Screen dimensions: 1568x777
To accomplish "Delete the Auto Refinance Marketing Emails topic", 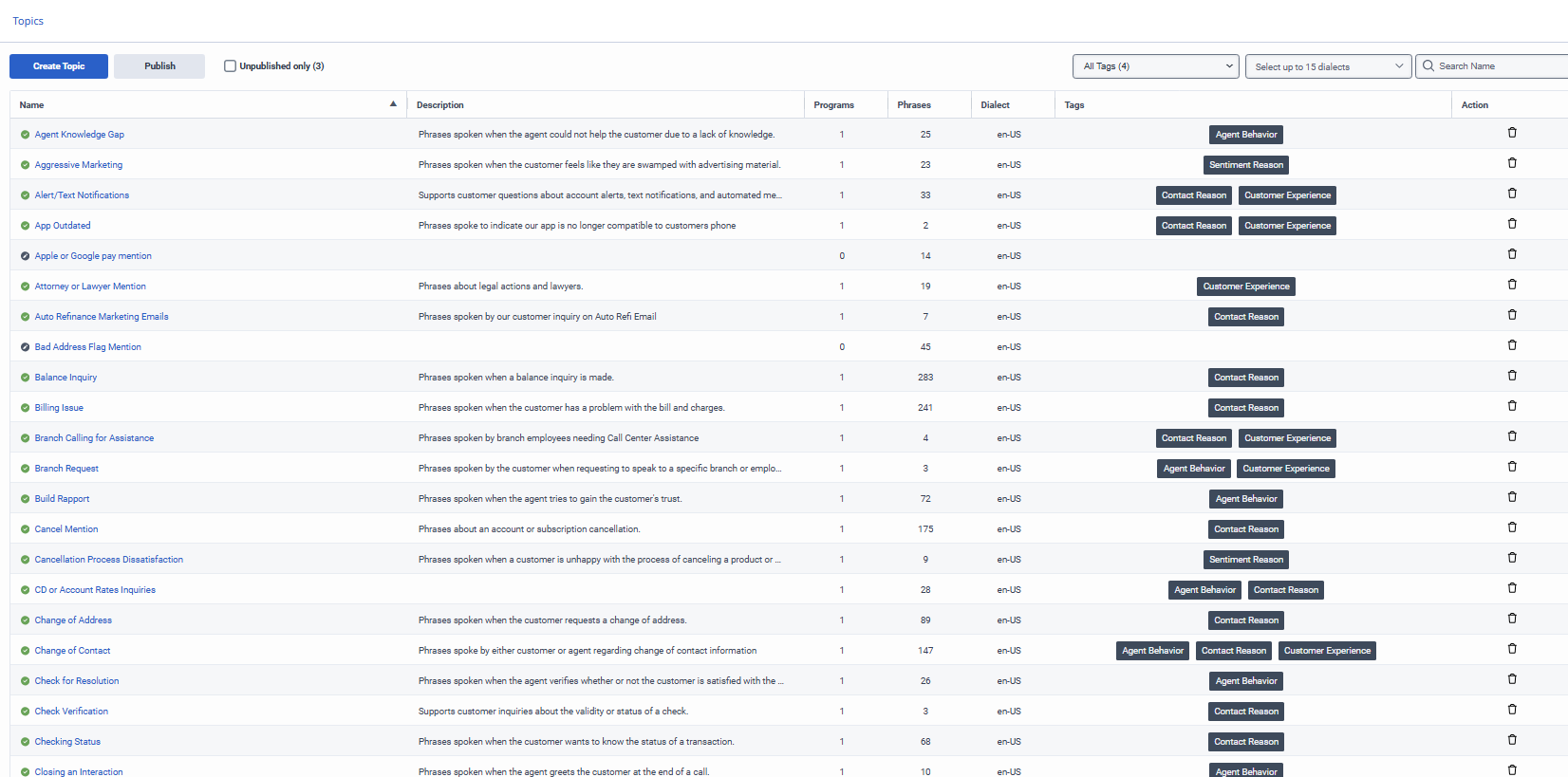I will [x=1512, y=315].
